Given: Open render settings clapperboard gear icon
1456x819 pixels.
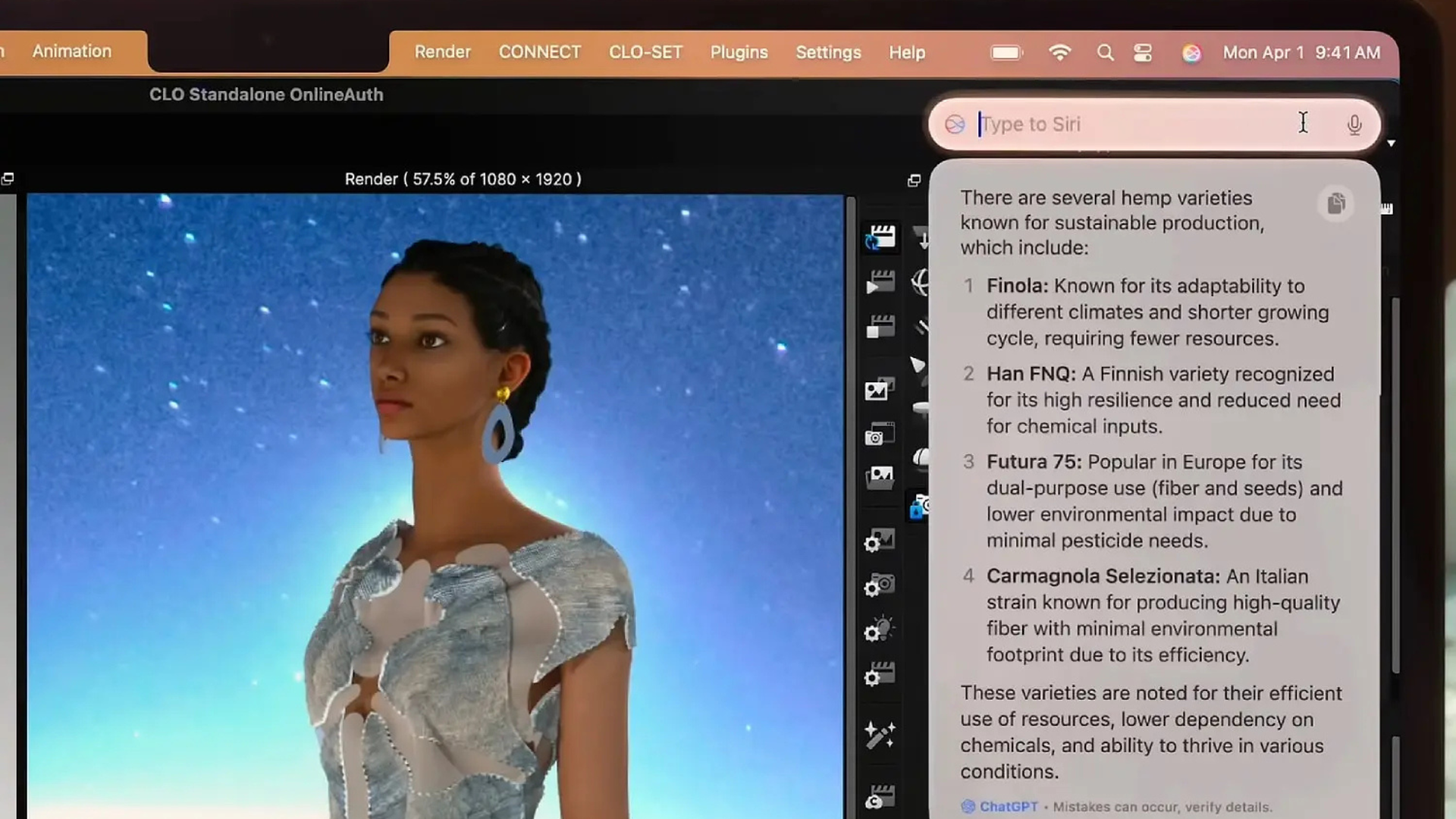Looking at the screenshot, I should (x=880, y=674).
